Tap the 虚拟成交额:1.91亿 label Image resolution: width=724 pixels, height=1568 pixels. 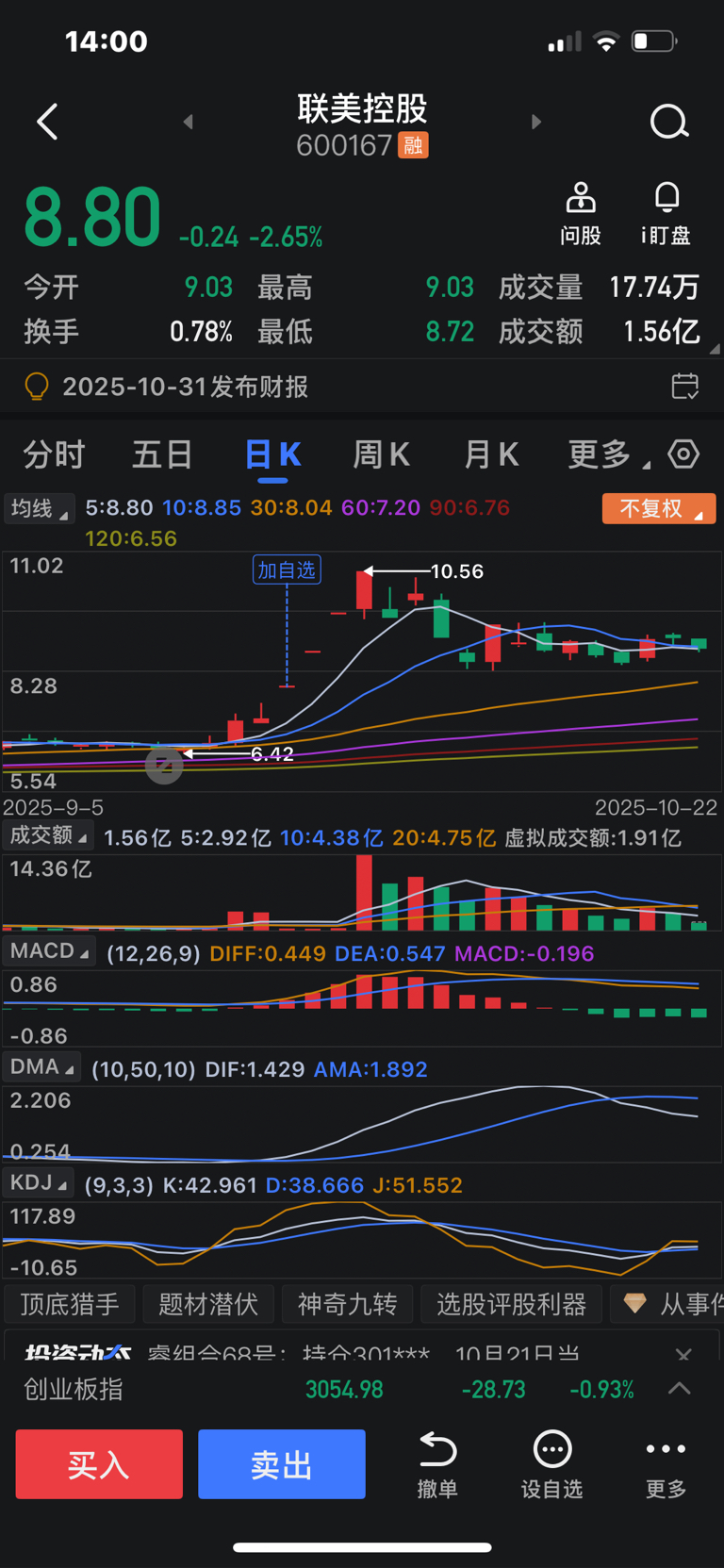(x=593, y=838)
